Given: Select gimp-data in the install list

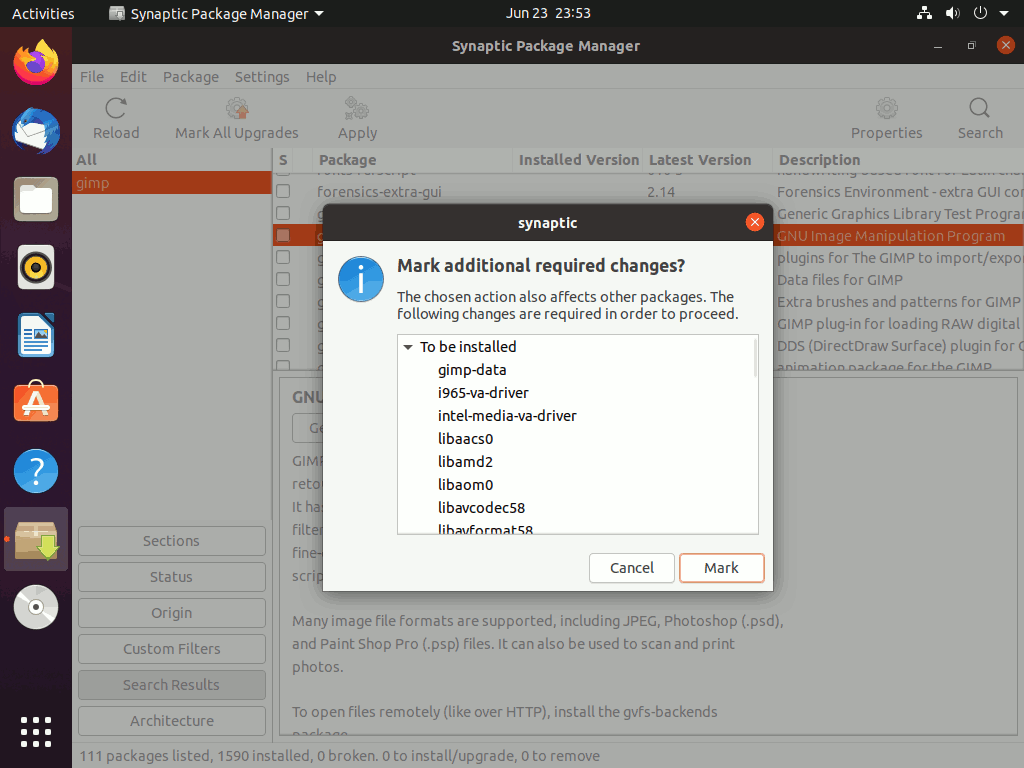Looking at the screenshot, I should pos(472,370).
